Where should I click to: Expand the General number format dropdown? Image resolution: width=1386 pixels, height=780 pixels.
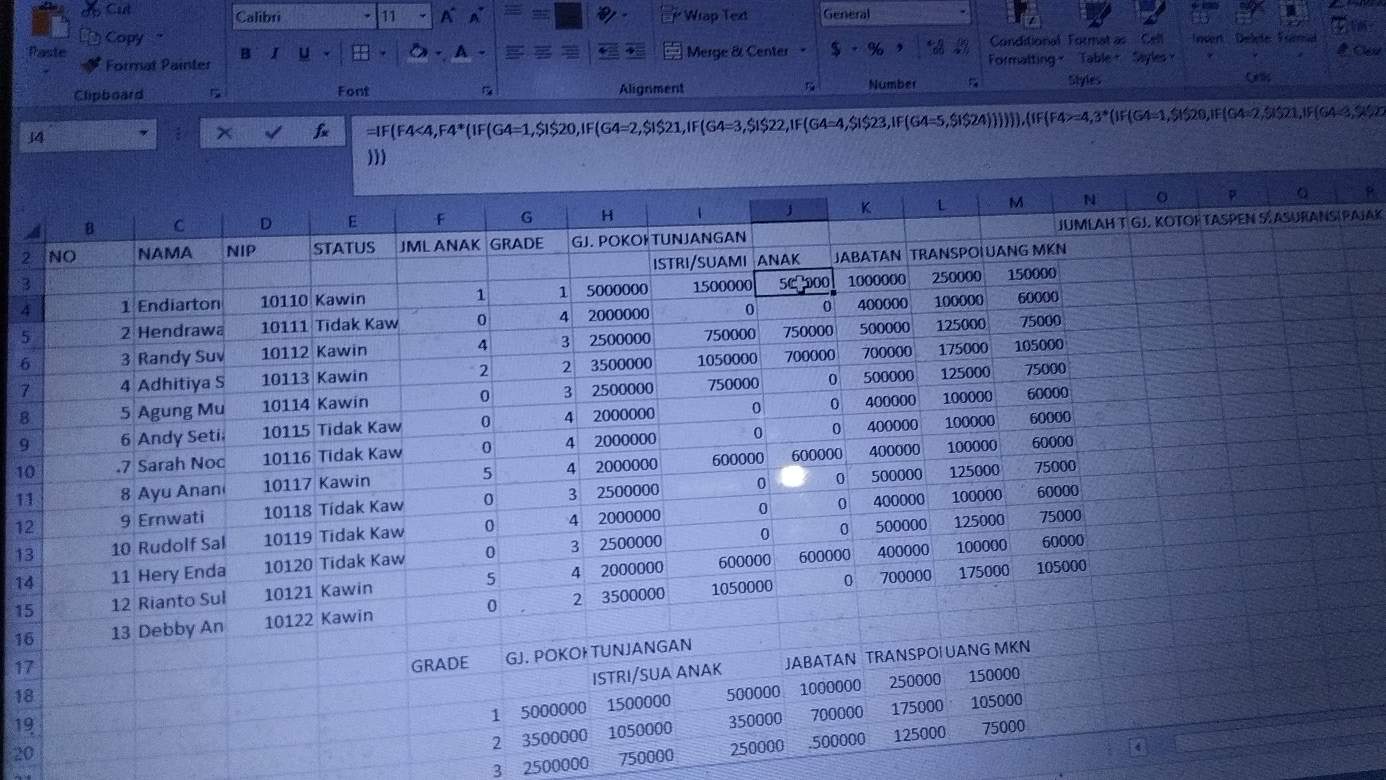coord(962,14)
